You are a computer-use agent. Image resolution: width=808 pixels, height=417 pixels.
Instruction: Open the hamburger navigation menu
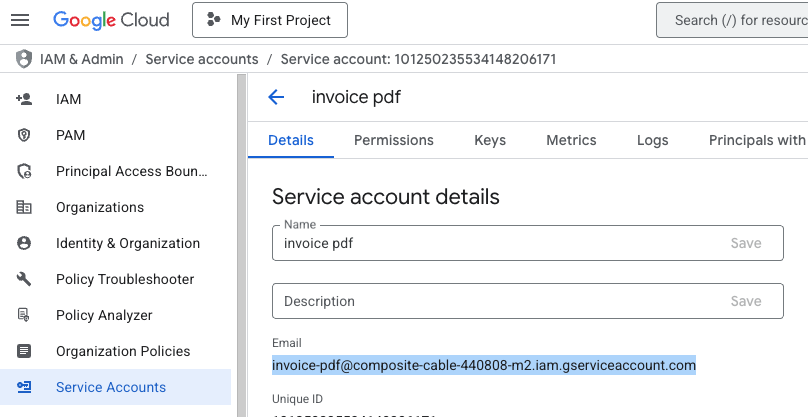tap(20, 20)
